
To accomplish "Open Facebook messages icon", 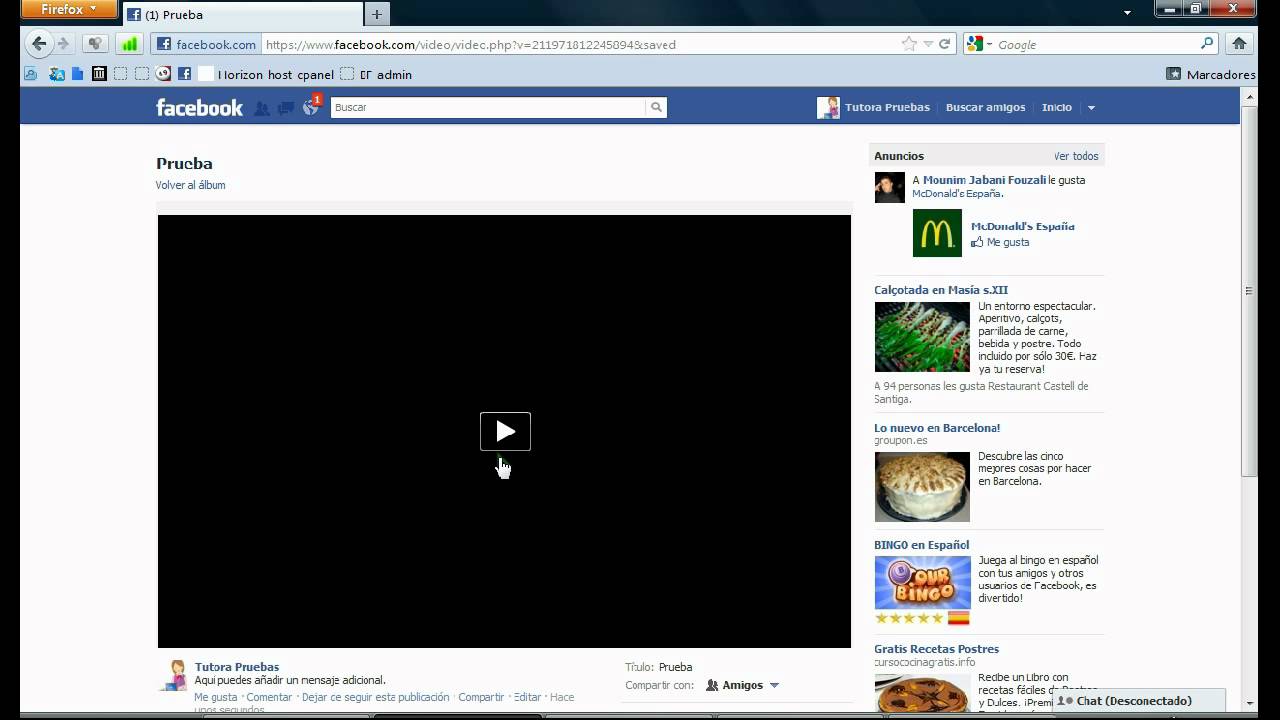I will [x=286, y=108].
